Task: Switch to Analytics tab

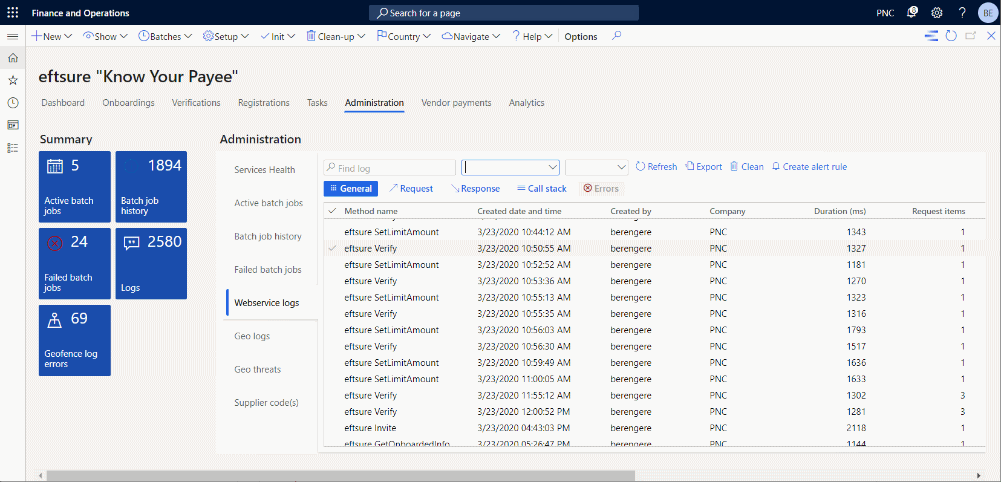Action: tap(527, 103)
